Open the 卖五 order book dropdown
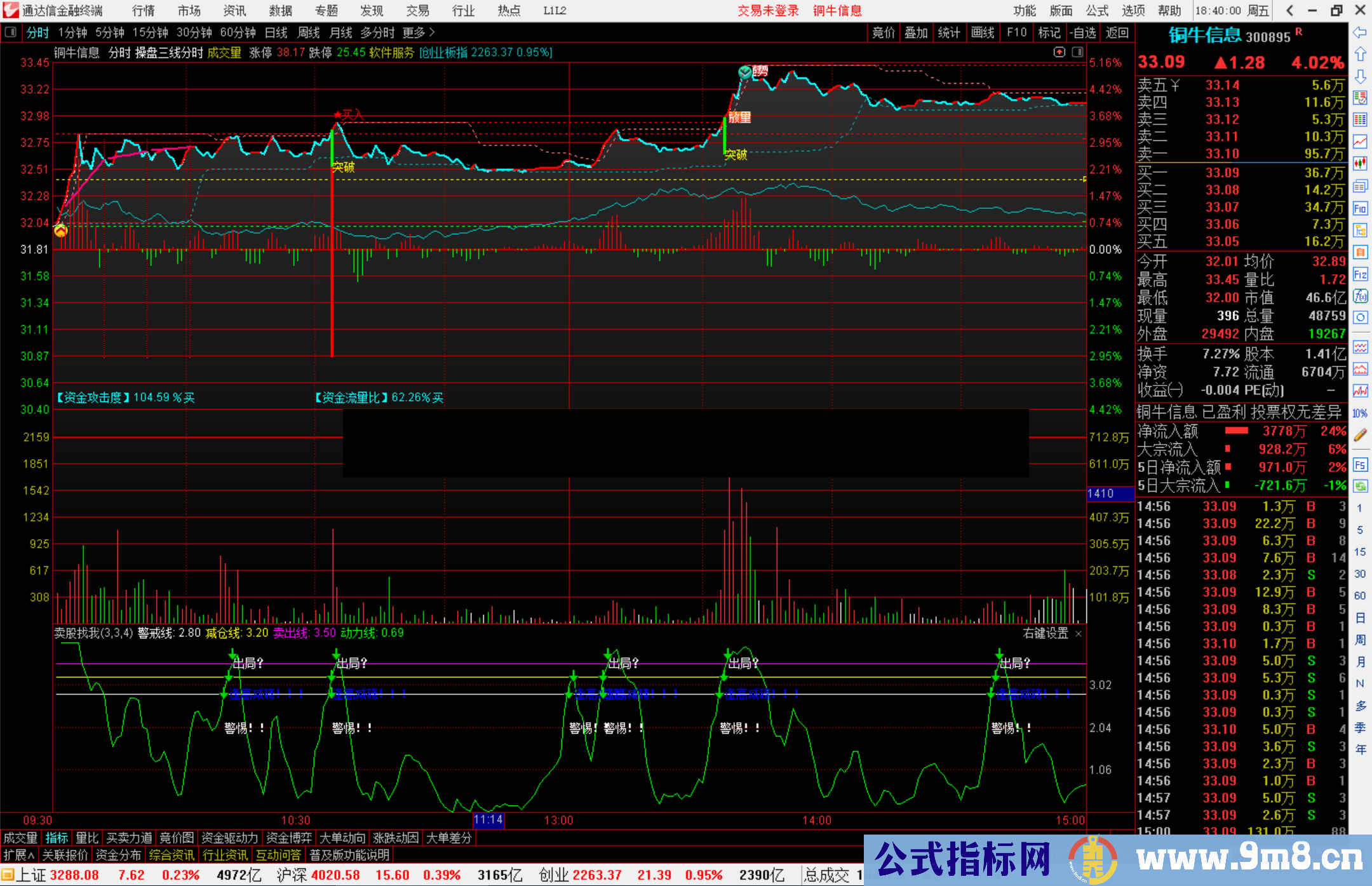 (1175, 85)
